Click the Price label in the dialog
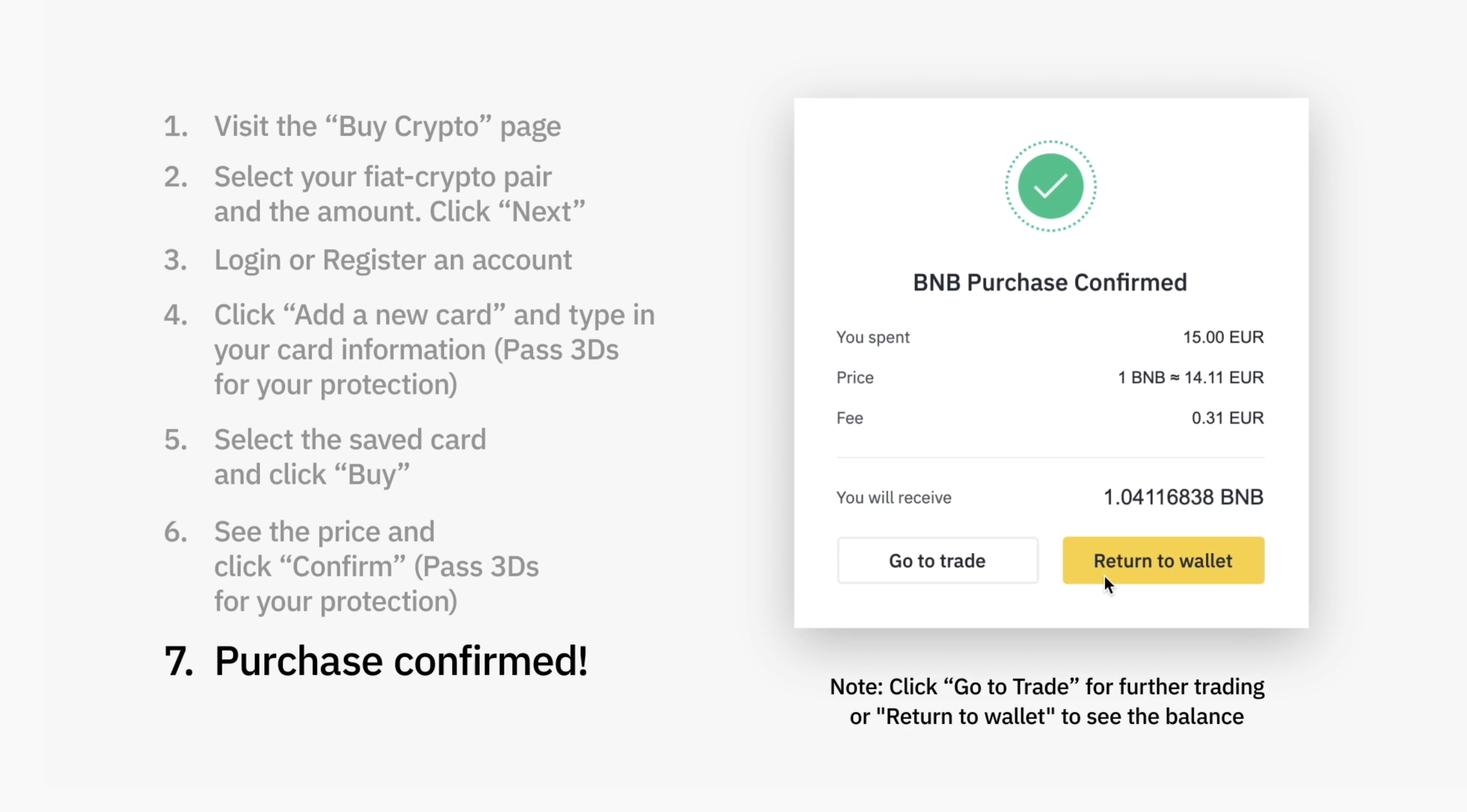1467x812 pixels. [855, 378]
